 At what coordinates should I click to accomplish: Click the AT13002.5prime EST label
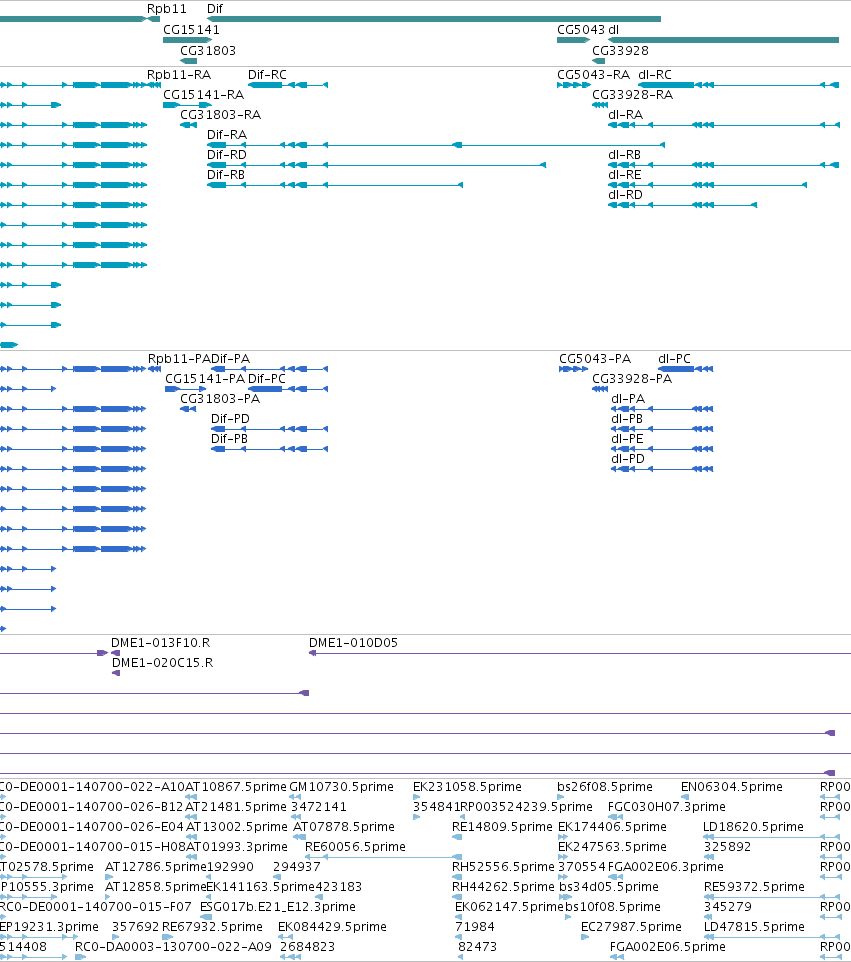pyautogui.click(x=236, y=827)
